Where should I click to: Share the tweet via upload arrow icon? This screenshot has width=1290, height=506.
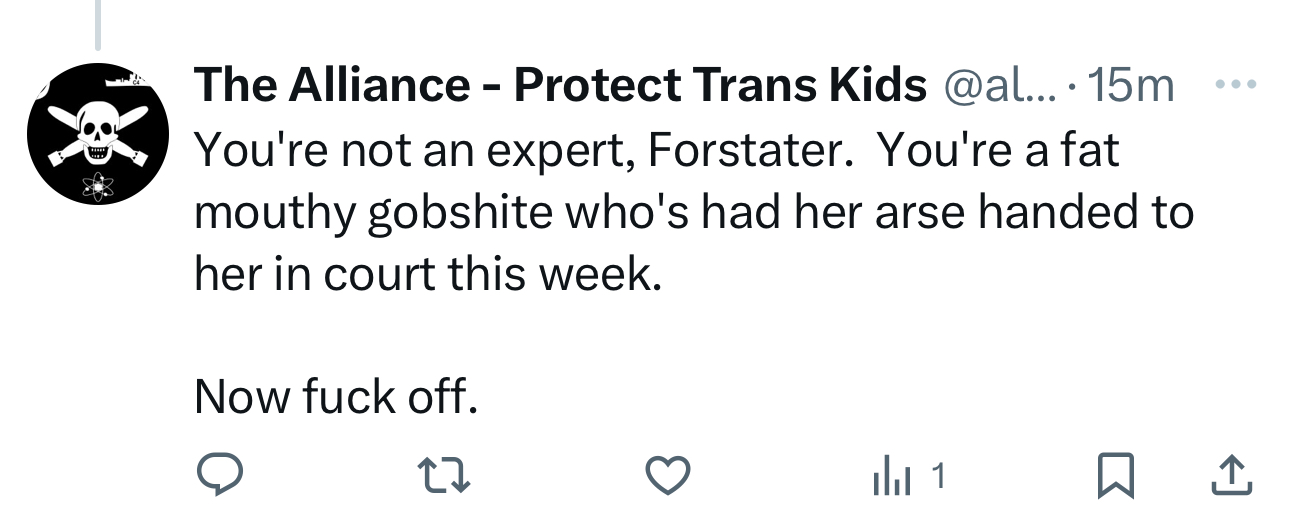point(1232,476)
